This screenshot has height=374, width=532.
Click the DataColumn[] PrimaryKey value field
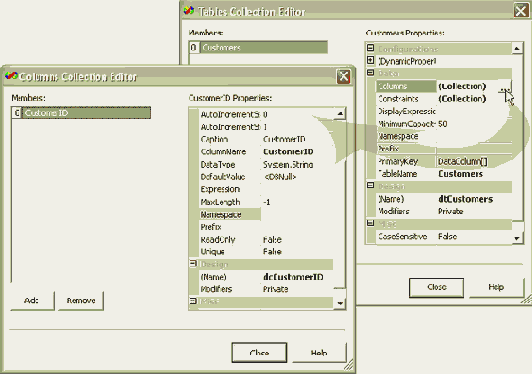point(474,162)
